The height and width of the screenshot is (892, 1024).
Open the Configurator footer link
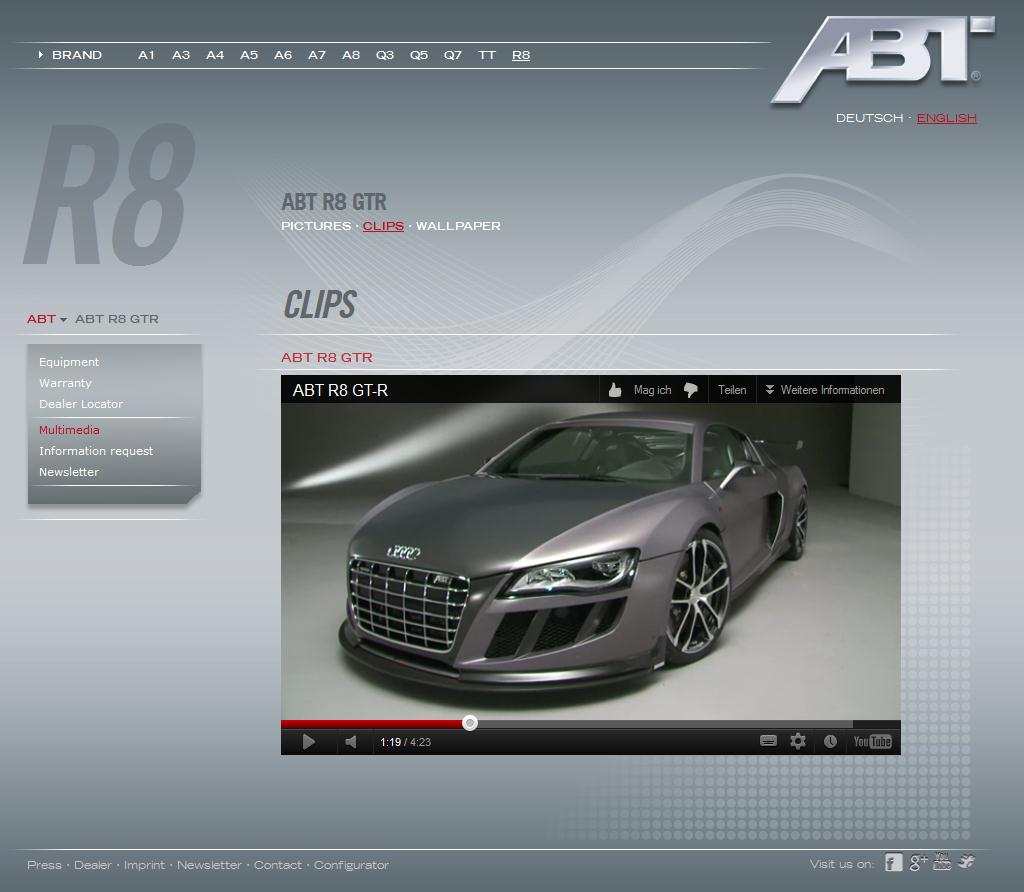coord(351,865)
